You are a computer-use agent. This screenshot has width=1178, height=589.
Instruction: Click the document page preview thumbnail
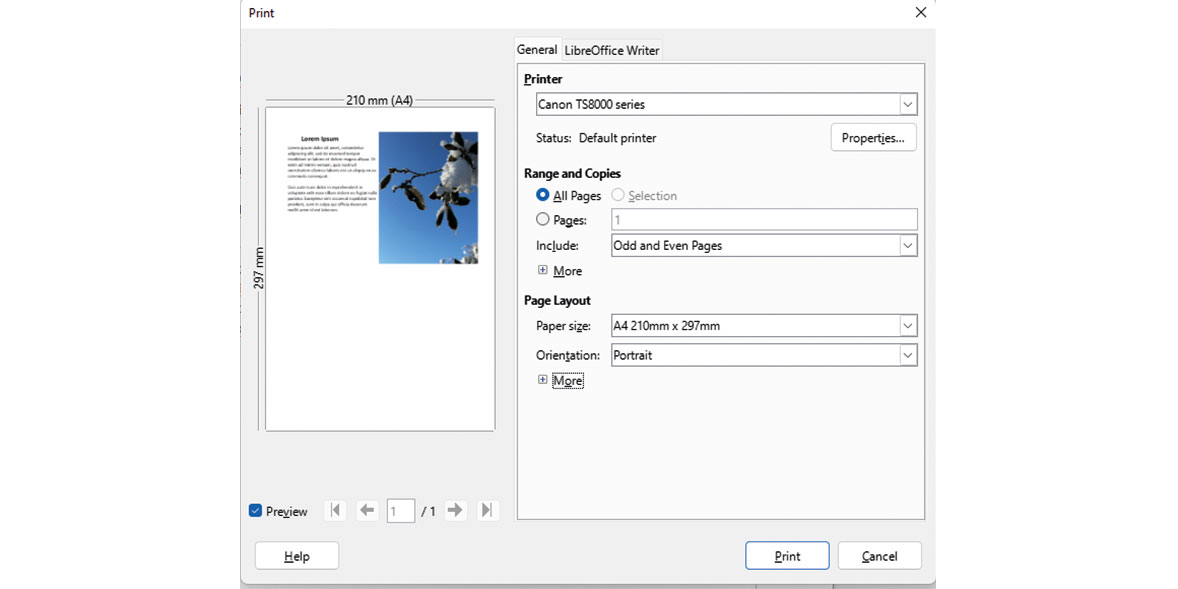(x=380, y=269)
